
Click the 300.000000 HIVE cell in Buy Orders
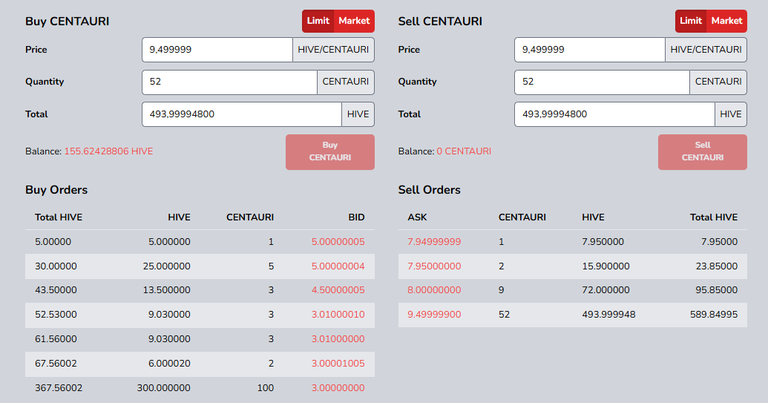[x=164, y=388]
